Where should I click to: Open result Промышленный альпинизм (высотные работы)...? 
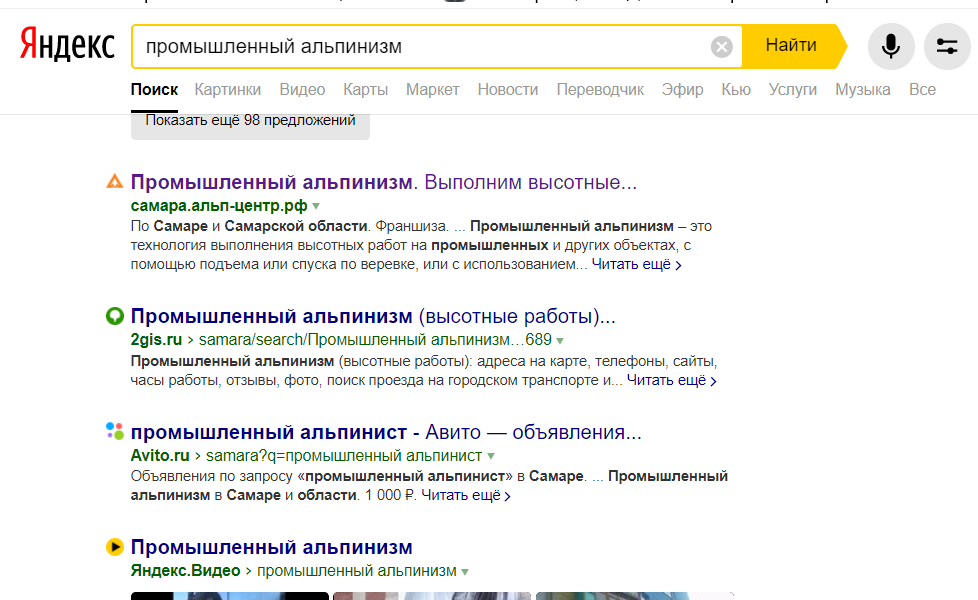tap(373, 316)
